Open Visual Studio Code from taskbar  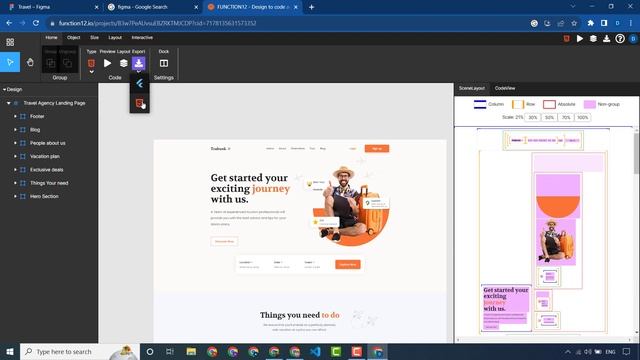pos(316,351)
